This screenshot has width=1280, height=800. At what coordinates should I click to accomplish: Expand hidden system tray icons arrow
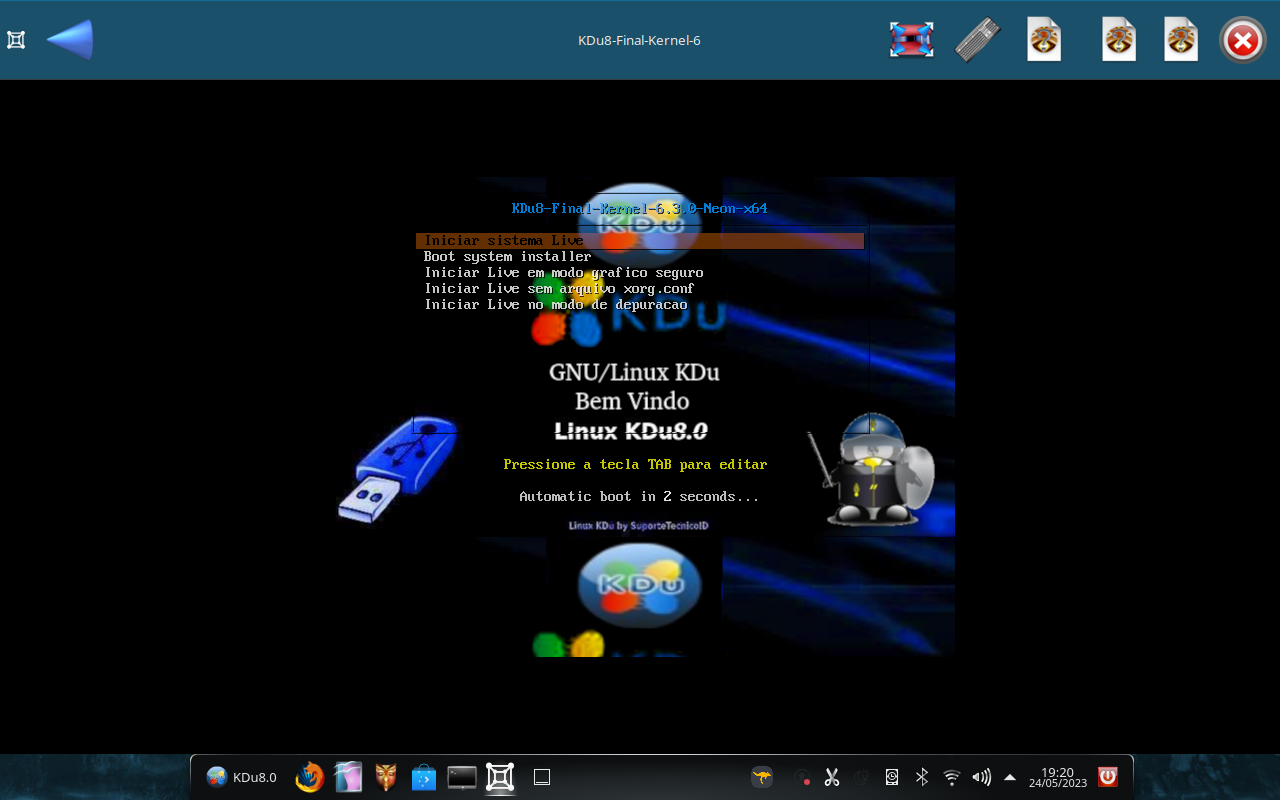coord(1010,777)
